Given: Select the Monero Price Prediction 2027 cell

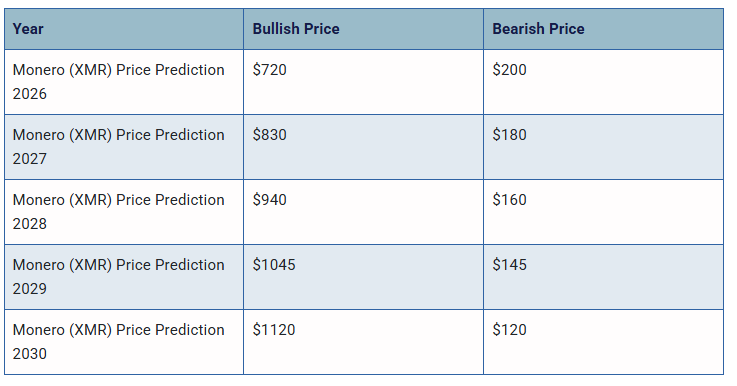Looking at the screenshot, I should [x=124, y=147].
